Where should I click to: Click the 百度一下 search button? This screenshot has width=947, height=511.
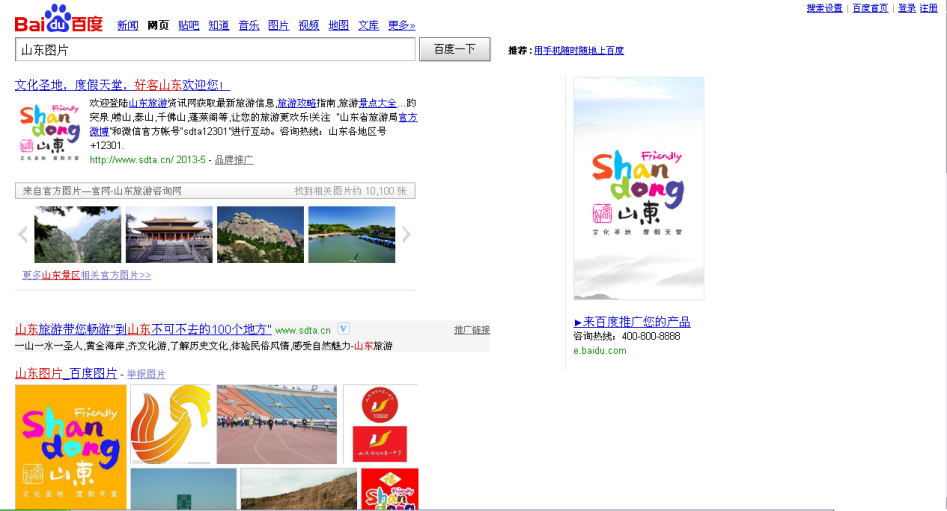coord(455,49)
